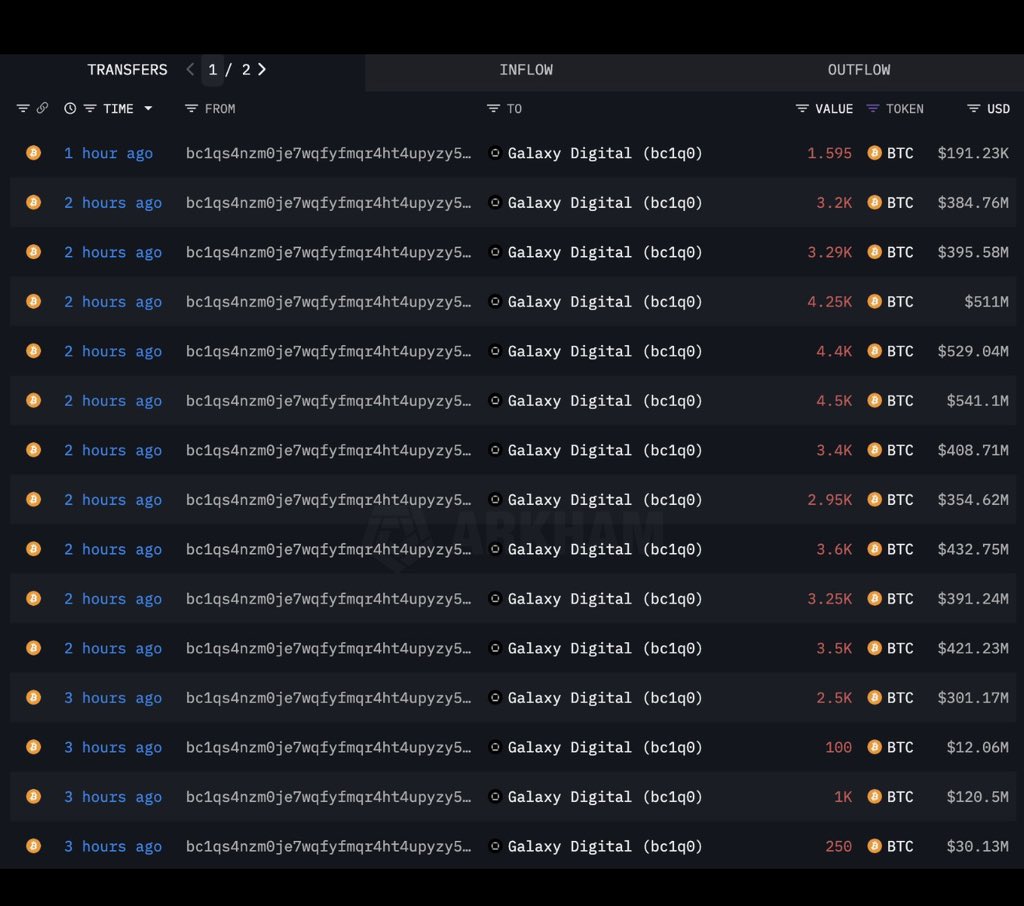Open Galaxy Digital on the $529.04M row
The width and height of the screenshot is (1024, 906).
pos(605,351)
